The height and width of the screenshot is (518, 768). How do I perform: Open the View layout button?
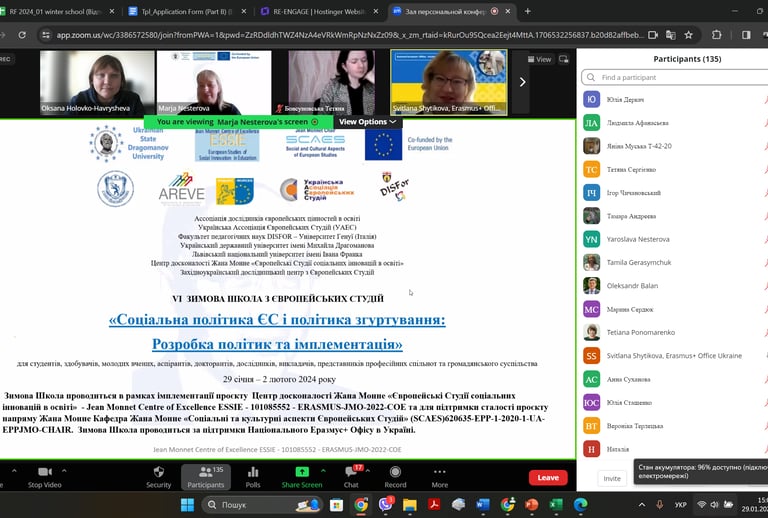(539, 59)
